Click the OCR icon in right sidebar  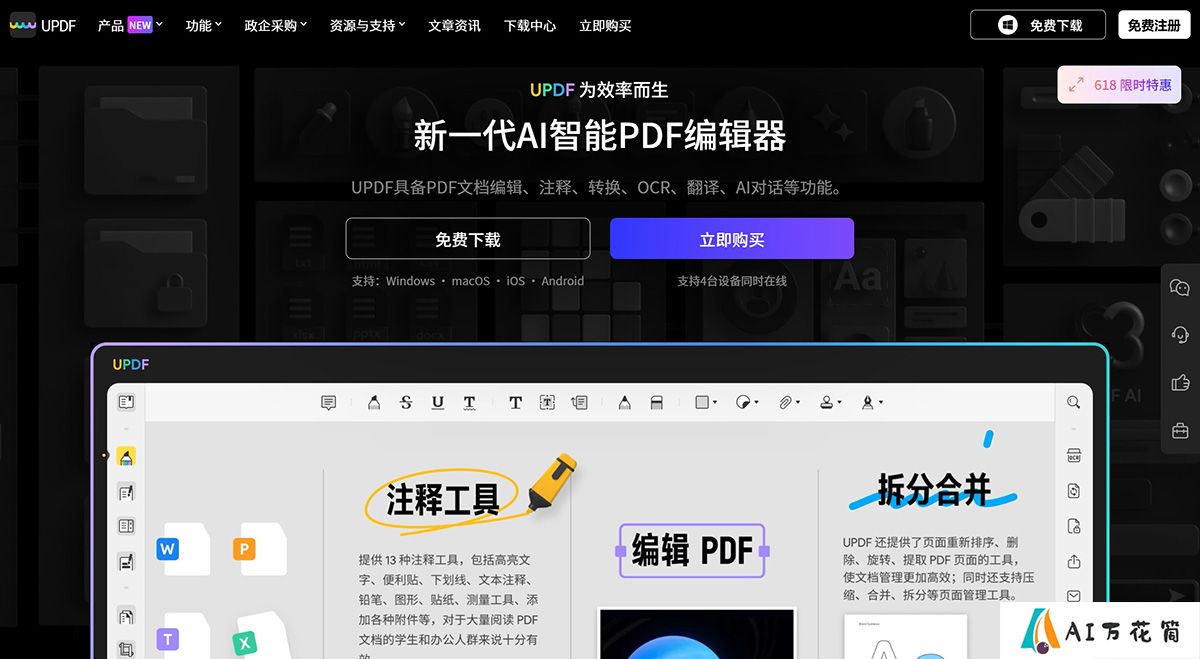coord(1074,456)
